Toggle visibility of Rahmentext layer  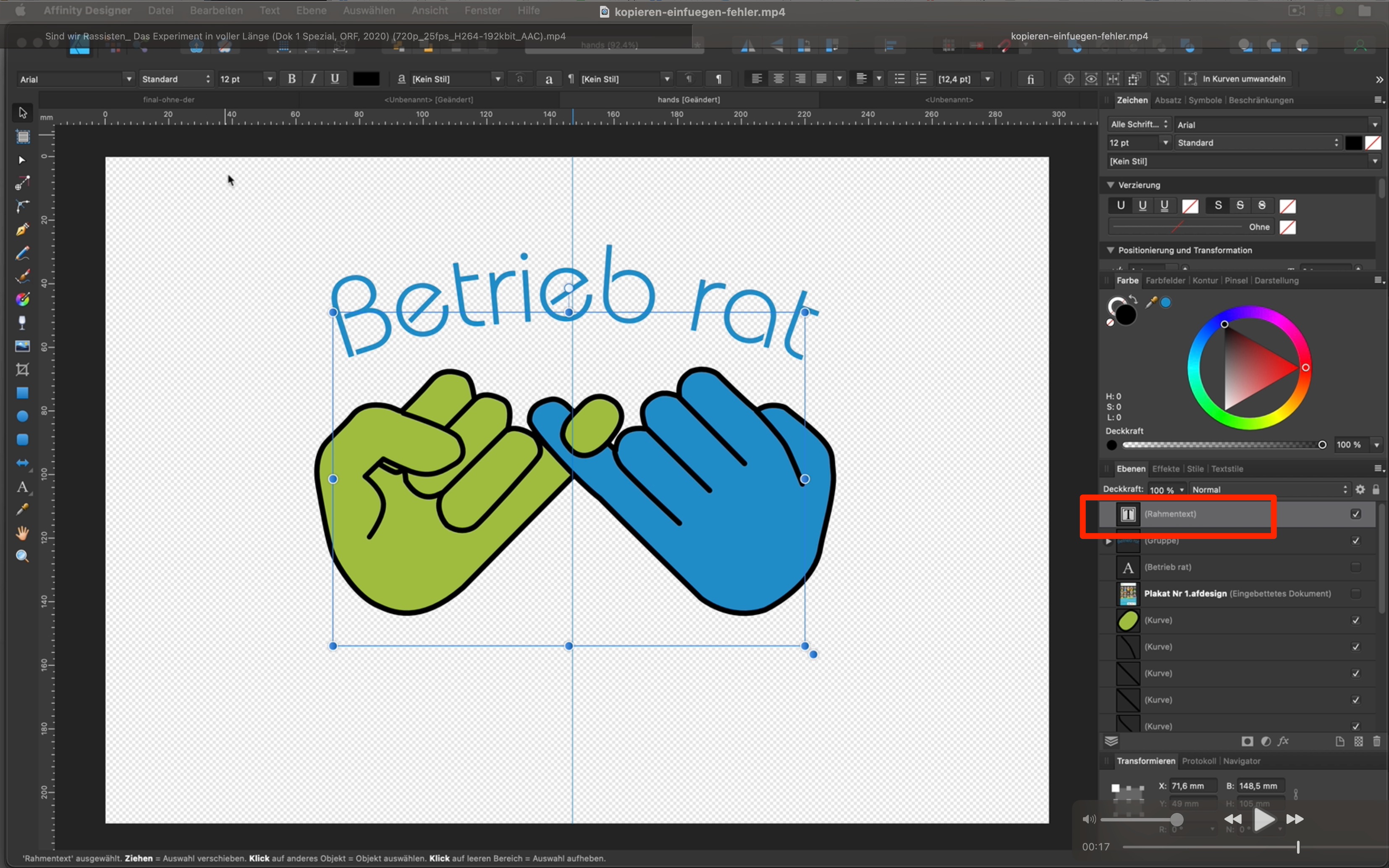point(1356,514)
